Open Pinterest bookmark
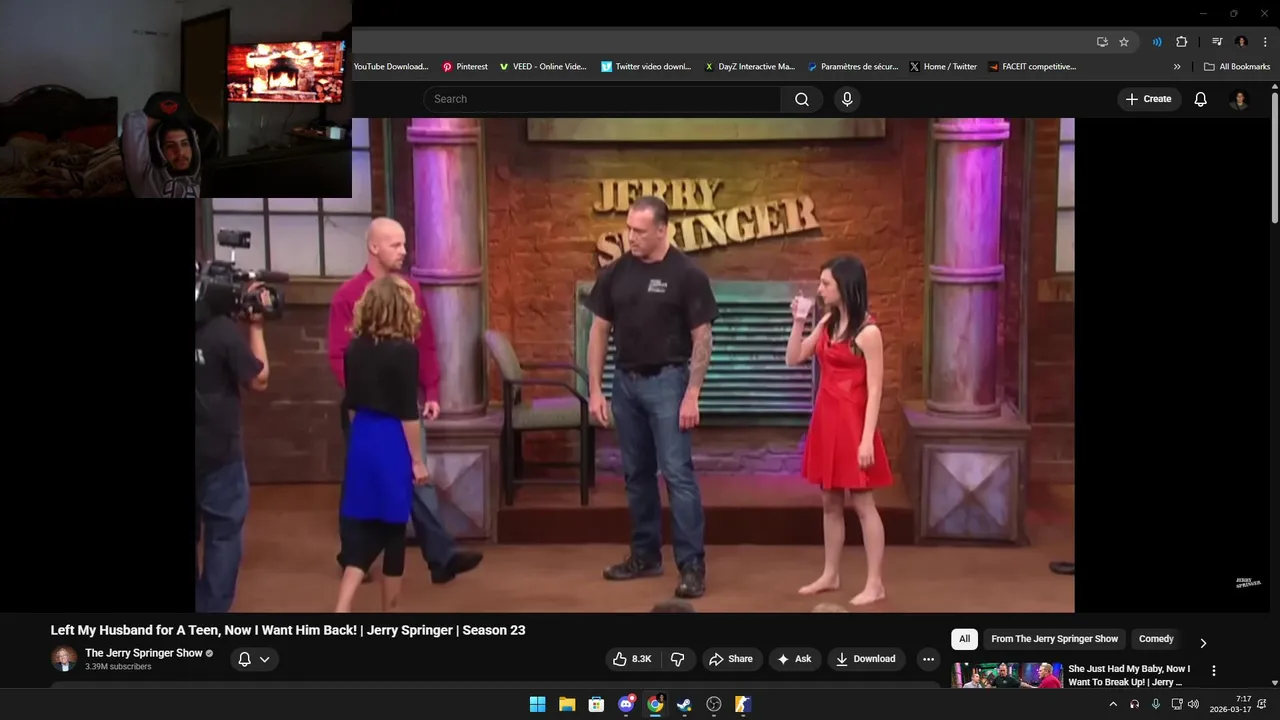1280x720 pixels. pyautogui.click(x=465, y=67)
